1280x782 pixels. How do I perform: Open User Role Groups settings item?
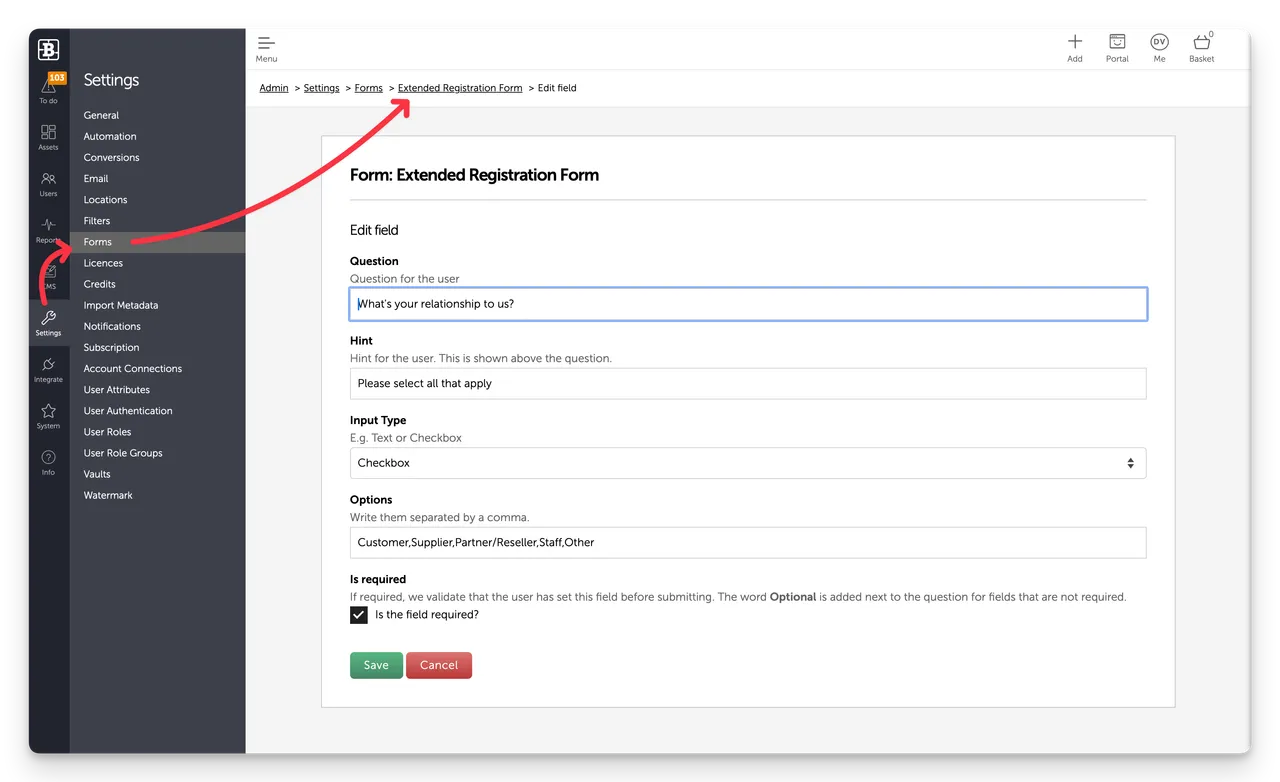click(x=123, y=453)
